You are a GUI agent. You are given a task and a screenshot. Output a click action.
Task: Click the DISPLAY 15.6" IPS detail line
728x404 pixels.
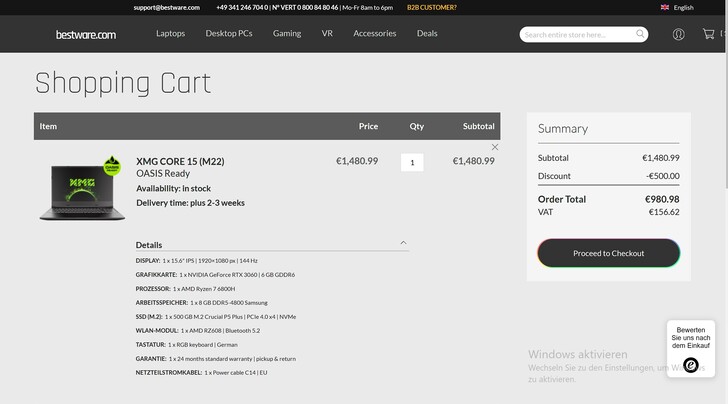pos(196,261)
